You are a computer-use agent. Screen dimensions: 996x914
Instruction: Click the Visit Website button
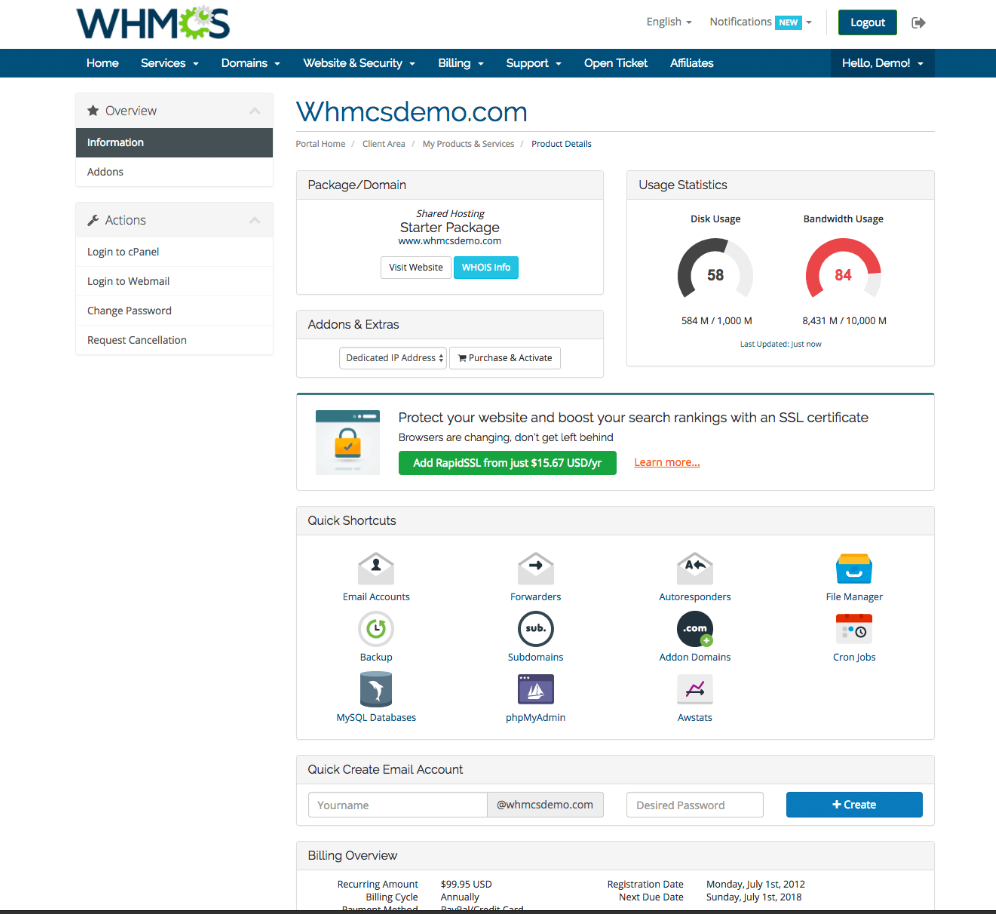click(x=416, y=267)
